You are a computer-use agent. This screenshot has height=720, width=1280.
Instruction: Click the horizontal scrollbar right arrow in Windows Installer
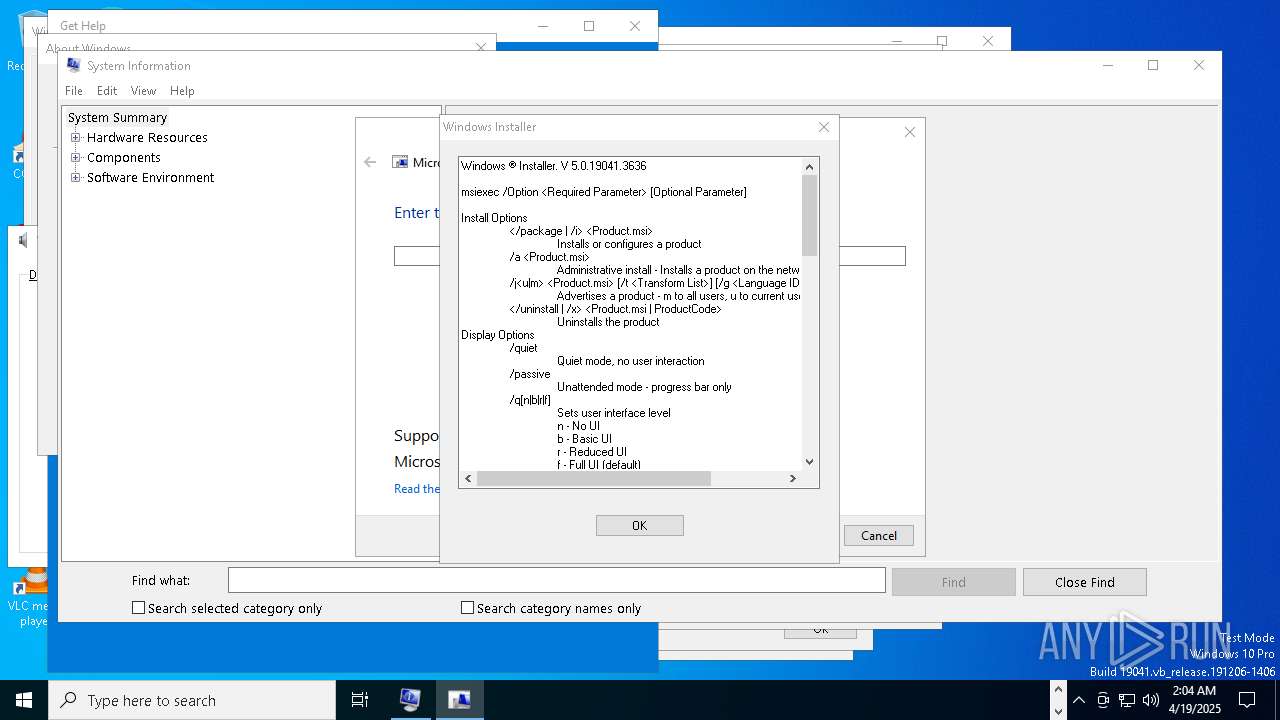coord(793,479)
